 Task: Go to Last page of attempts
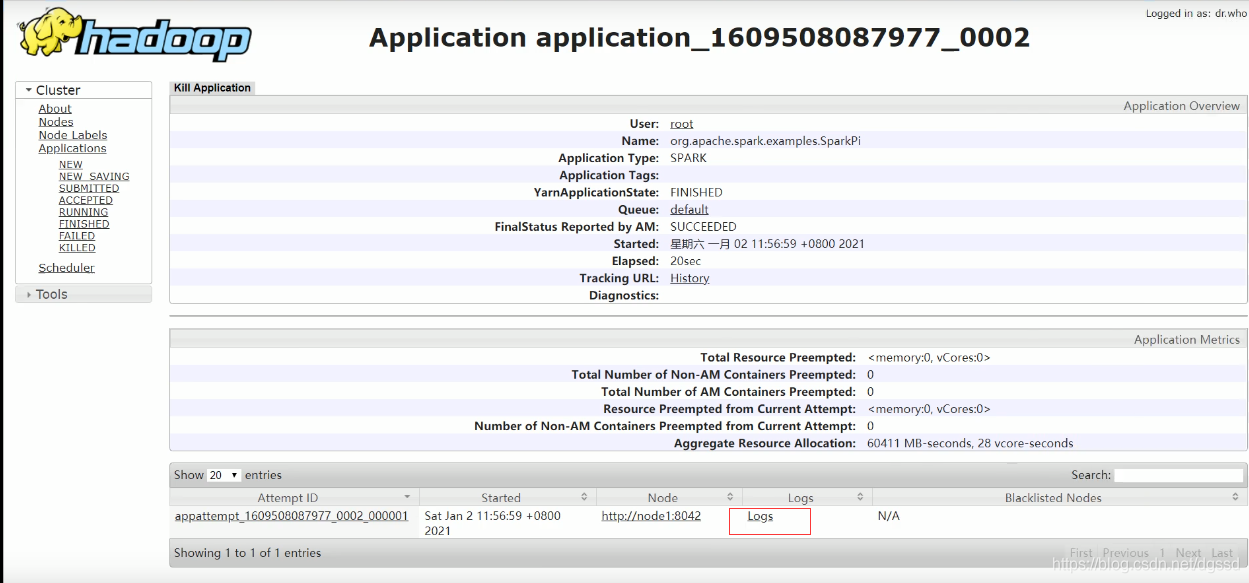tap(1222, 553)
